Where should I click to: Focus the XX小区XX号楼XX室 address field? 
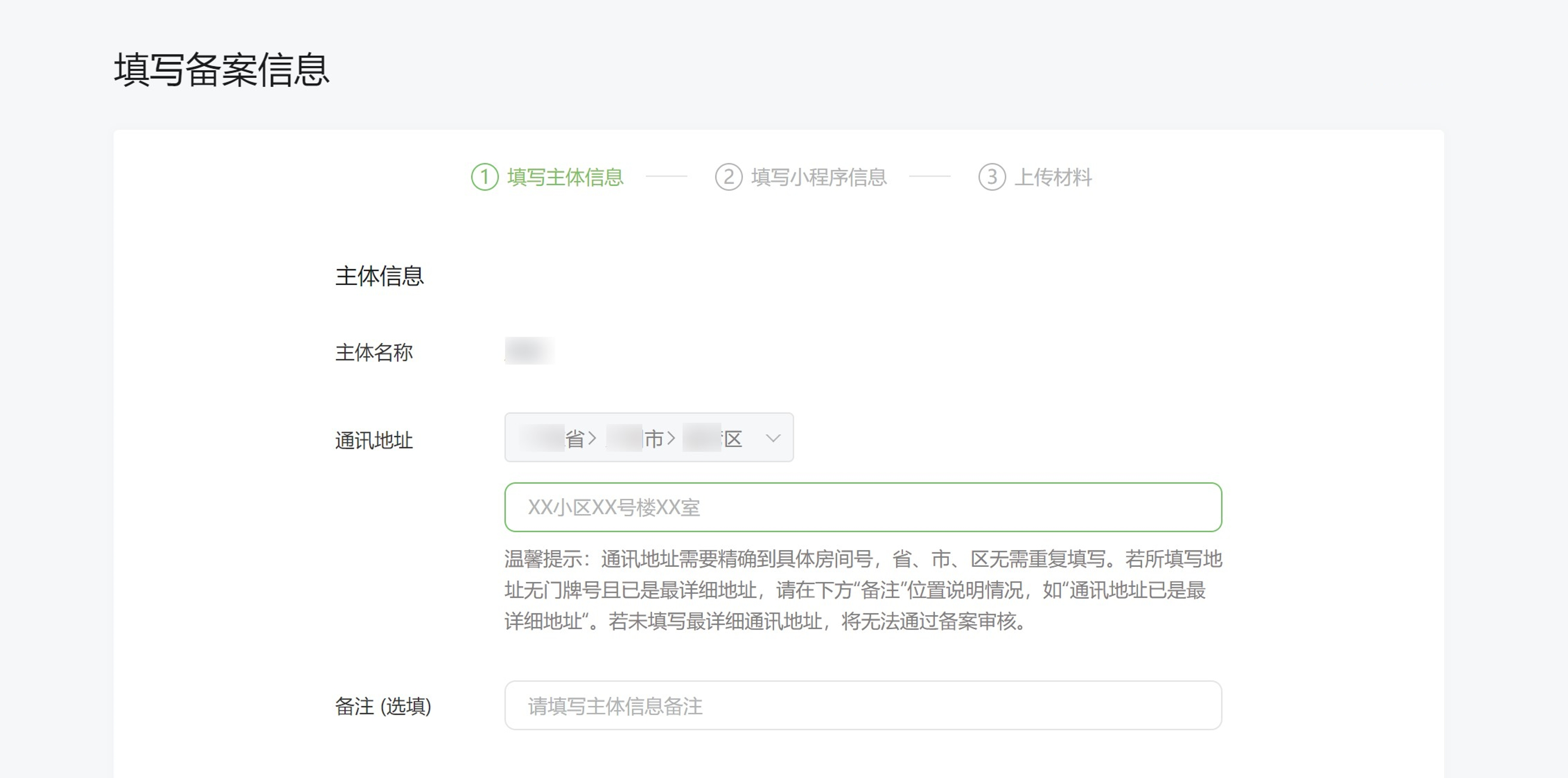click(862, 507)
